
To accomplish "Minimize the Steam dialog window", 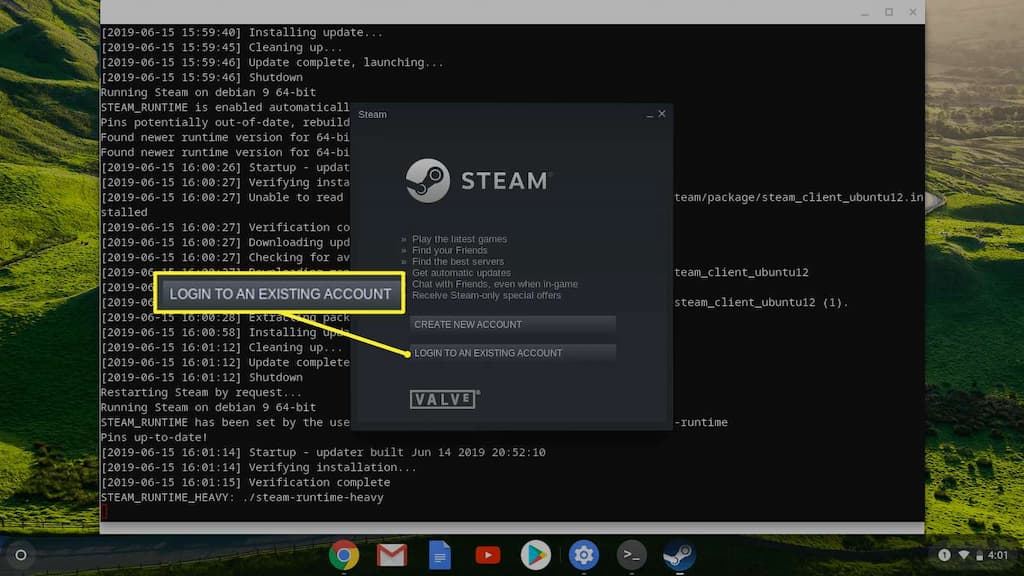I will pyautogui.click(x=648, y=114).
